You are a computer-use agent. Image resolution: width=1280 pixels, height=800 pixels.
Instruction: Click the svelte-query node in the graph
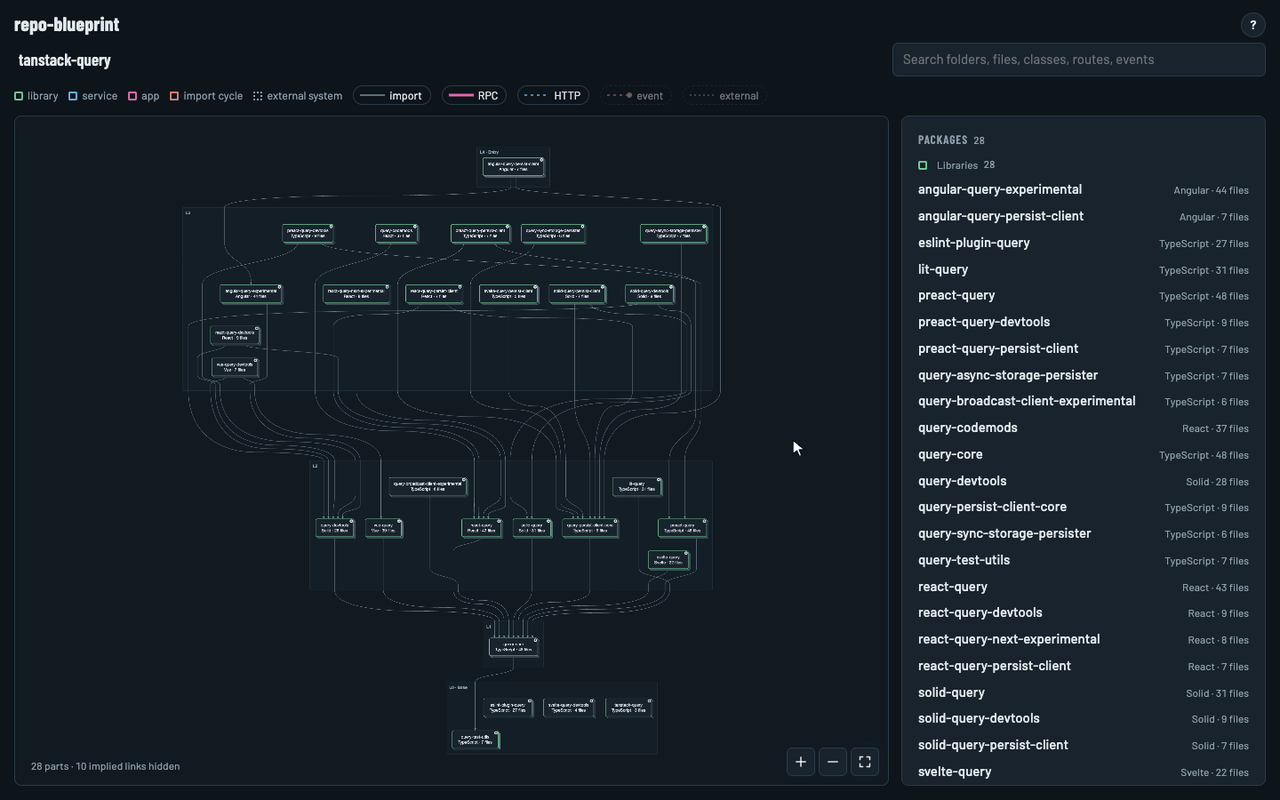(x=668, y=560)
